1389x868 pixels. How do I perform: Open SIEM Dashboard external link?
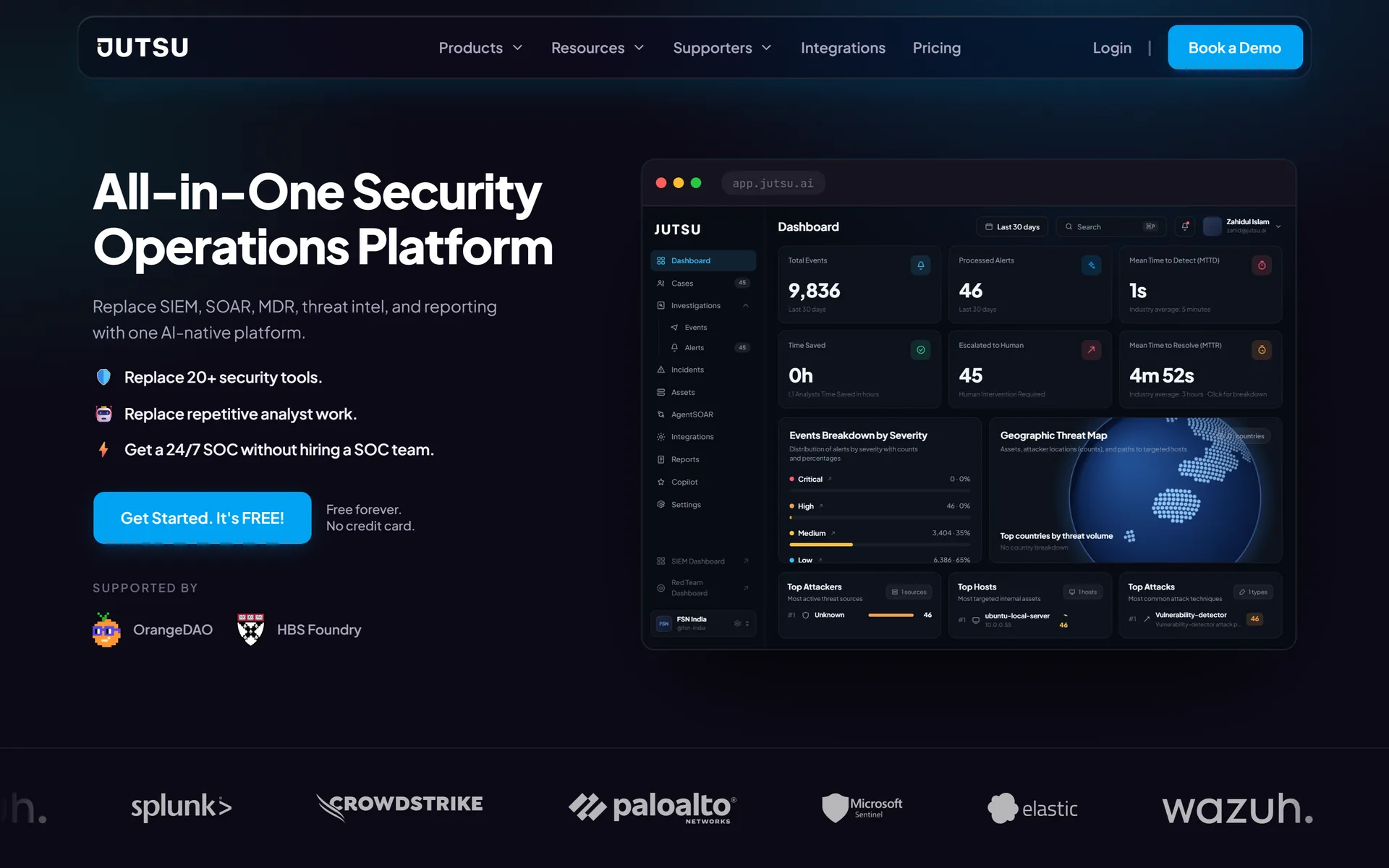point(703,561)
